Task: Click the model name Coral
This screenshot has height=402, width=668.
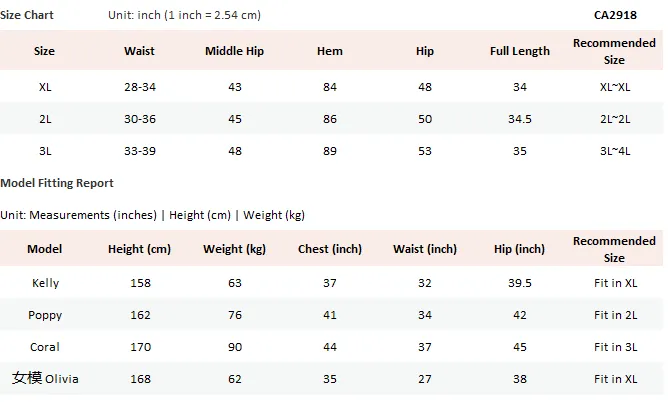Action: point(44,347)
